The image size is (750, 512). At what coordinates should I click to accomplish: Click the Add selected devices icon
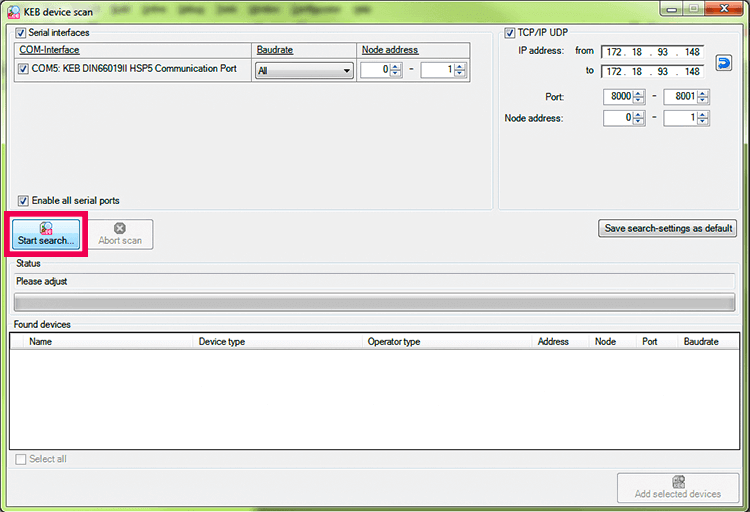click(x=678, y=482)
